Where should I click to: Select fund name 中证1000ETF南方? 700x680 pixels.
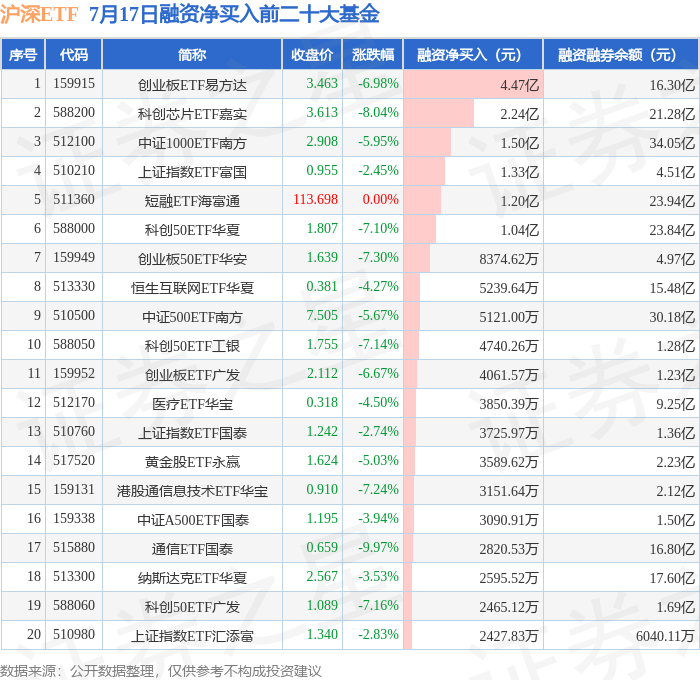[192, 143]
